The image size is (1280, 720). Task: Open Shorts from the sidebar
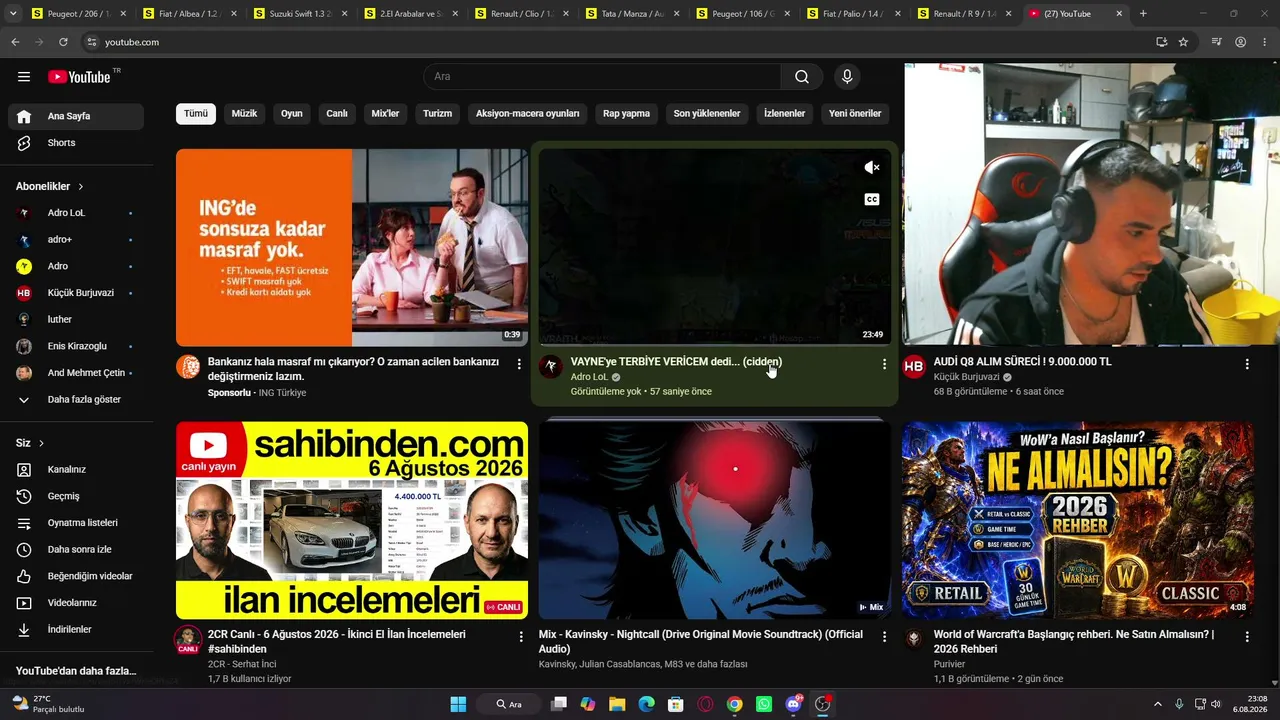pyautogui.click(x=76, y=143)
